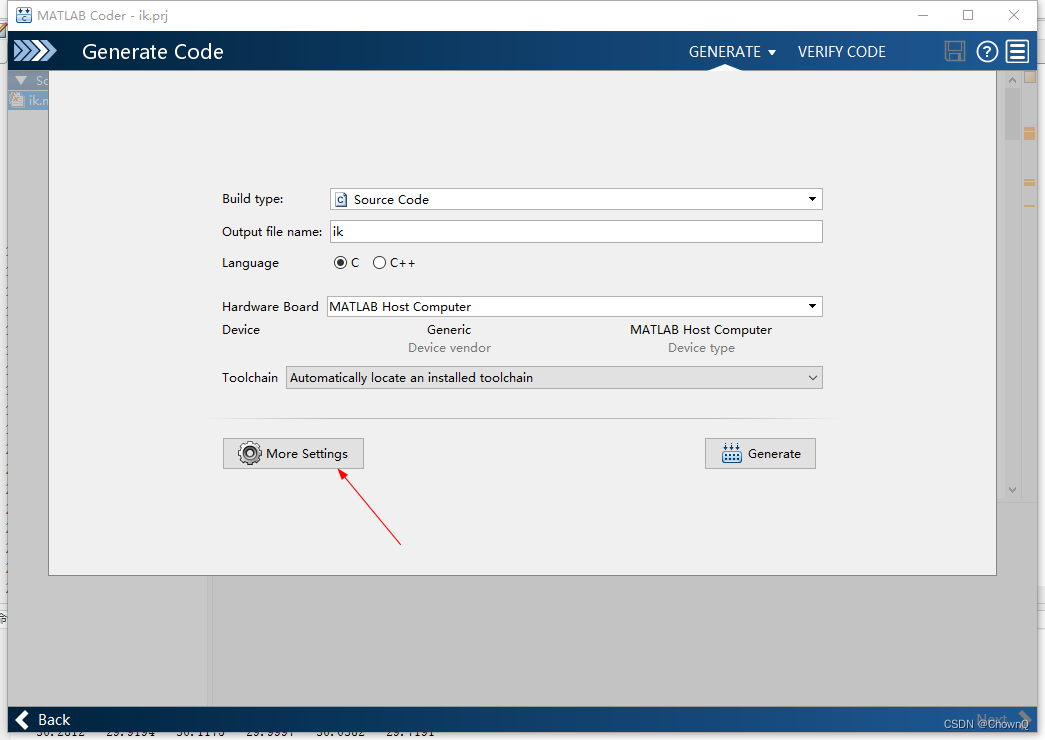
Task: Open More Settings
Action: click(293, 453)
